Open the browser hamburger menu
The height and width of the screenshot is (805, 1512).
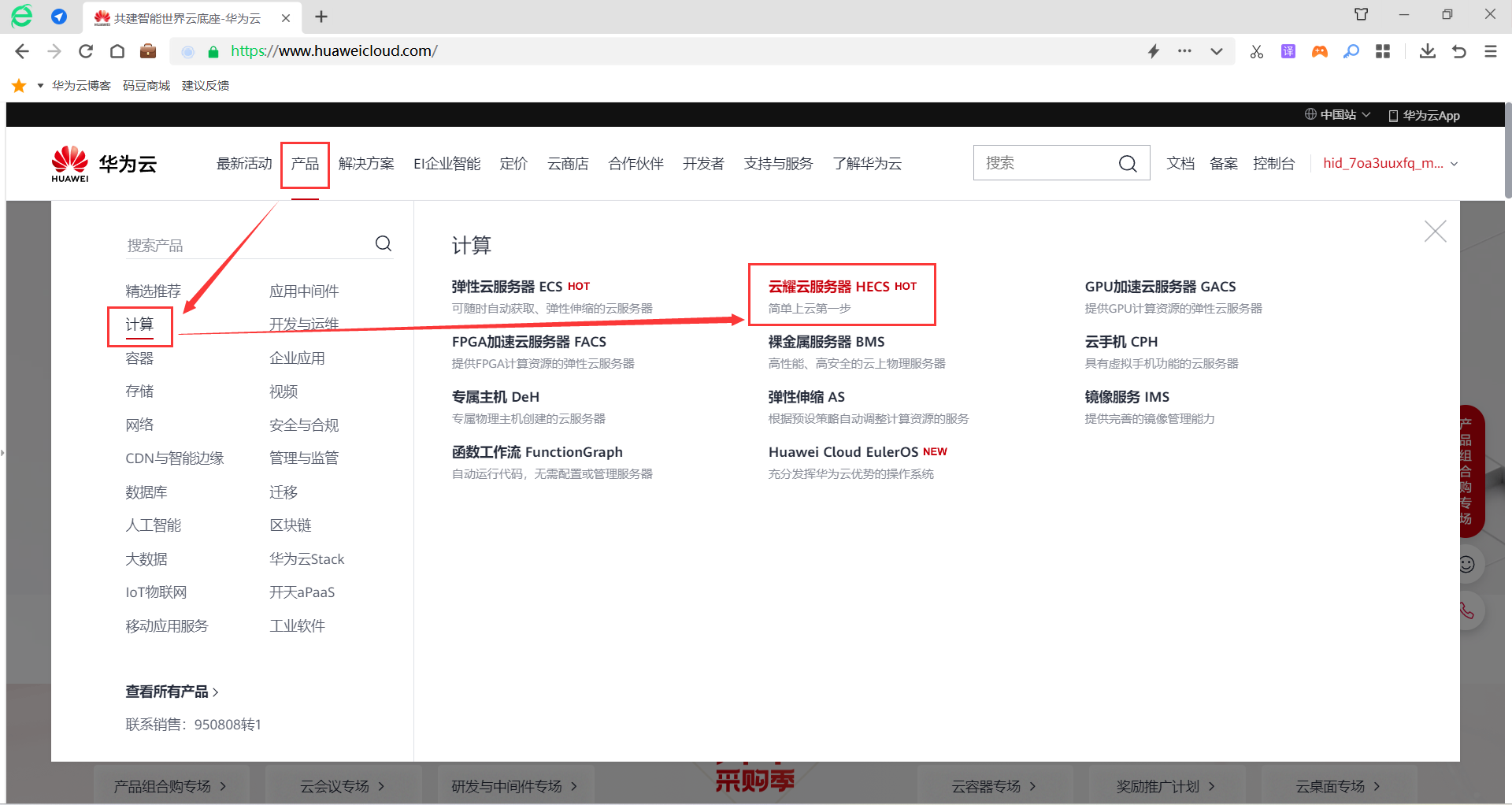tap(1491, 51)
